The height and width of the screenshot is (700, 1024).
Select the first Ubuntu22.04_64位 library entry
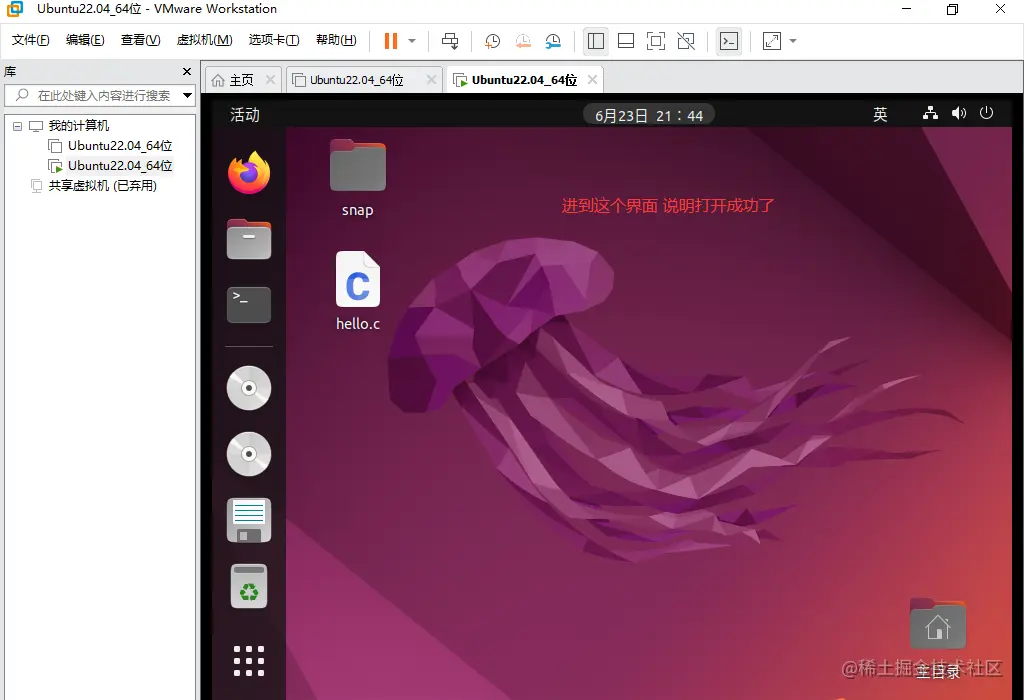pyautogui.click(x=120, y=146)
